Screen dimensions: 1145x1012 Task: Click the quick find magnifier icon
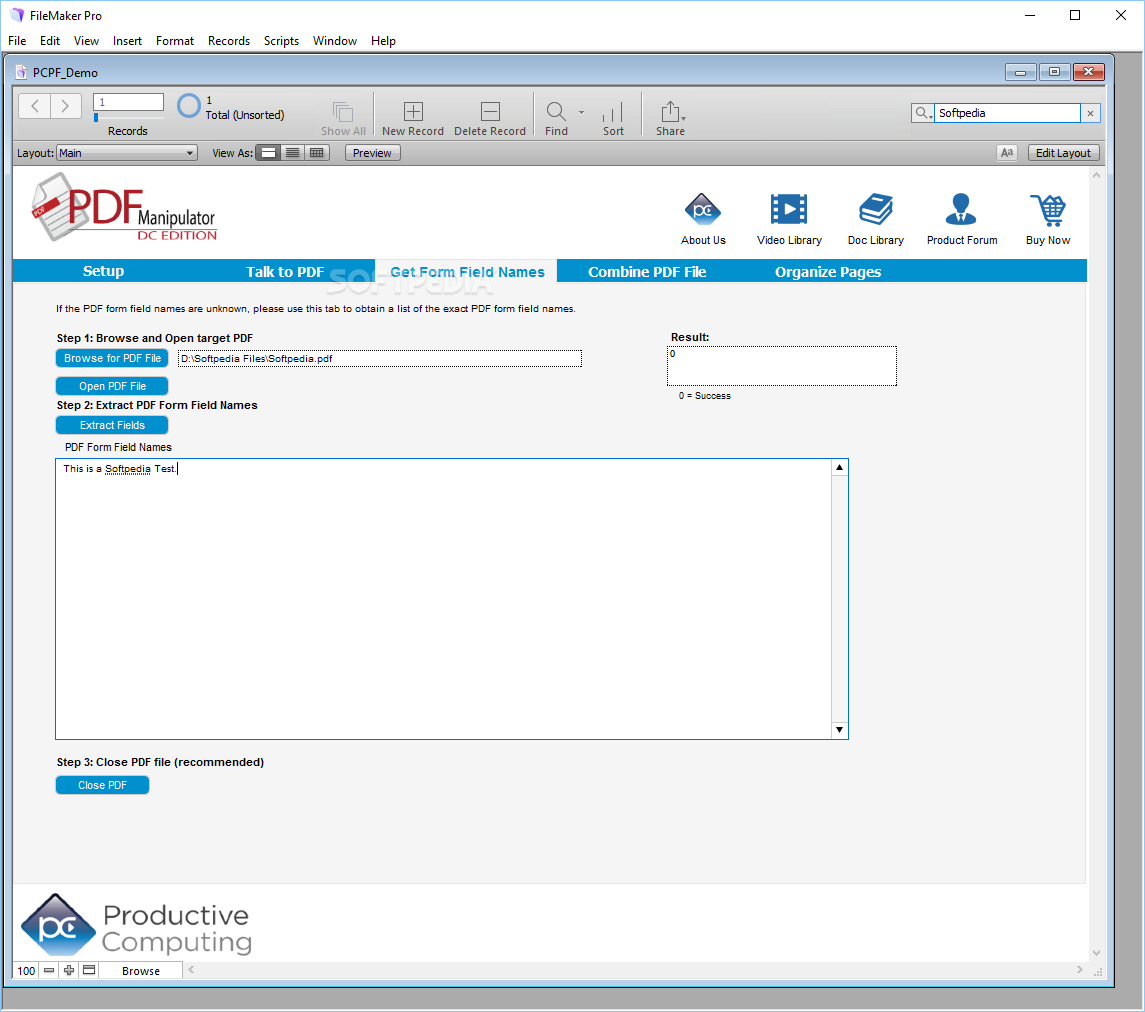tap(922, 113)
